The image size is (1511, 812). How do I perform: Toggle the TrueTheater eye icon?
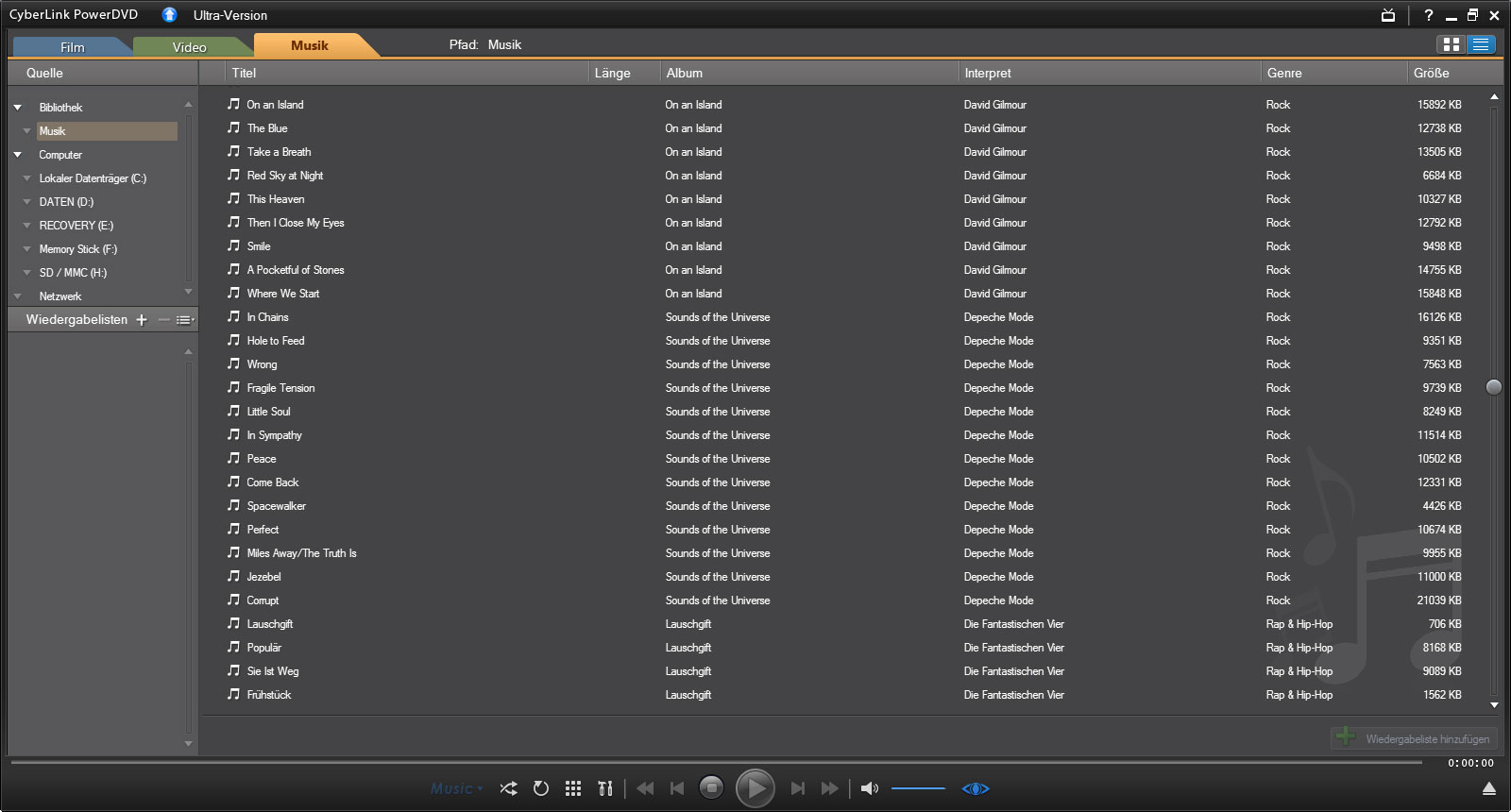click(x=976, y=788)
